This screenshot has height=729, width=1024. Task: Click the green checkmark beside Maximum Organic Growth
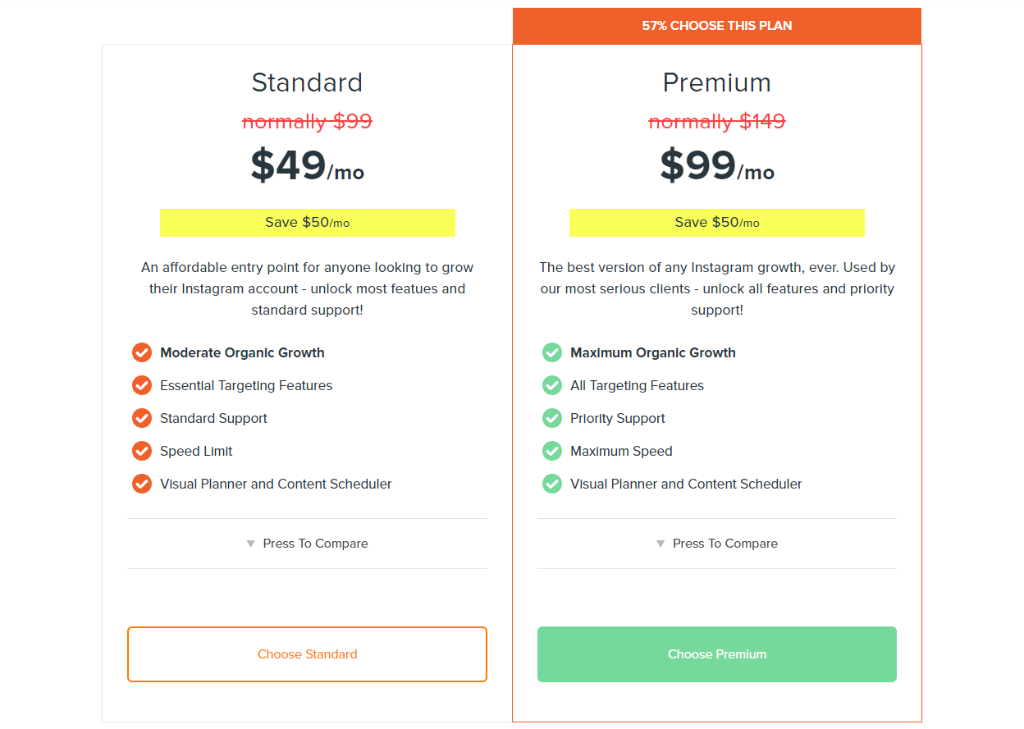552,353
